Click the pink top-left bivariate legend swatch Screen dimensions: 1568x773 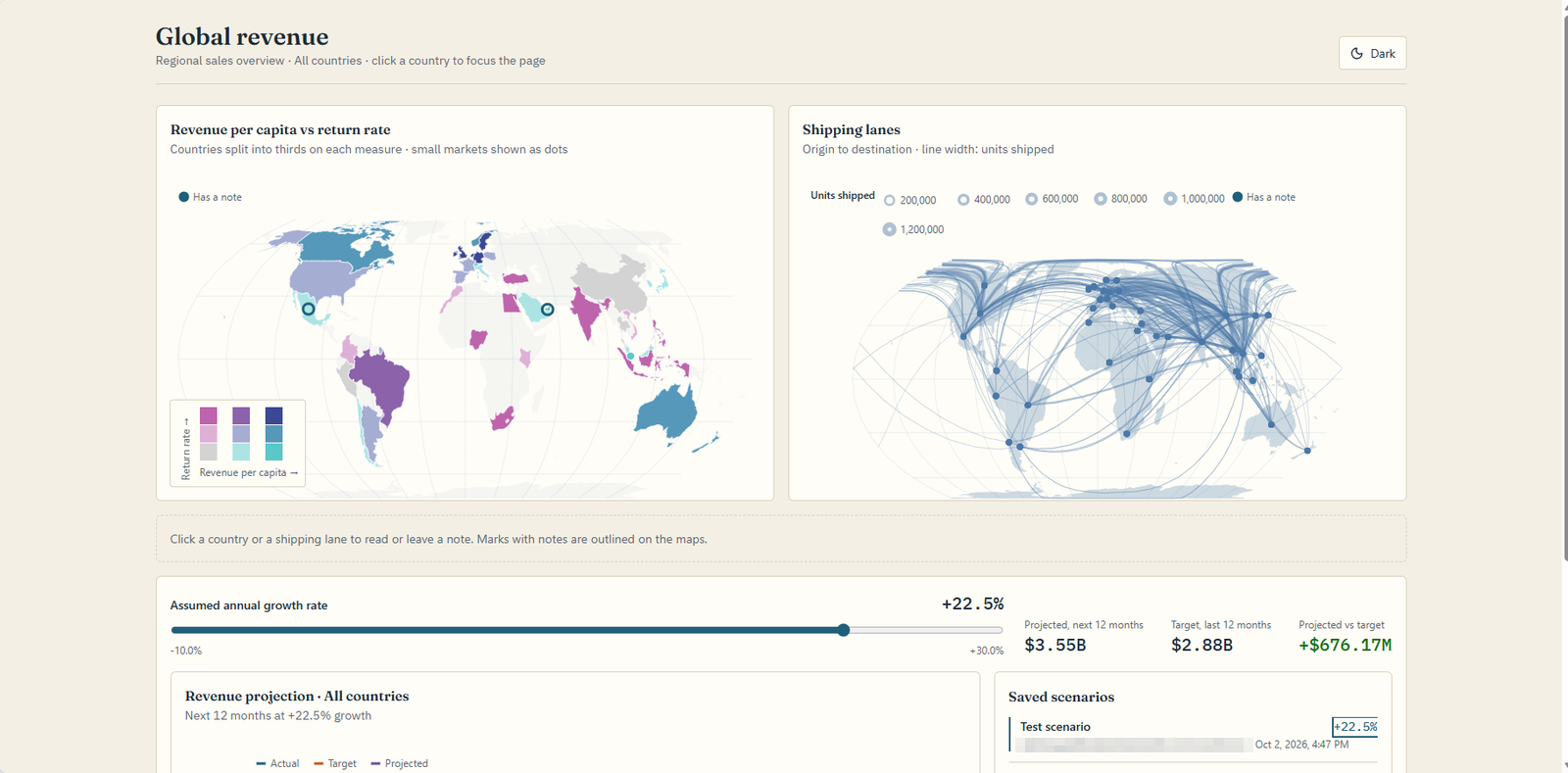(209, 415)
